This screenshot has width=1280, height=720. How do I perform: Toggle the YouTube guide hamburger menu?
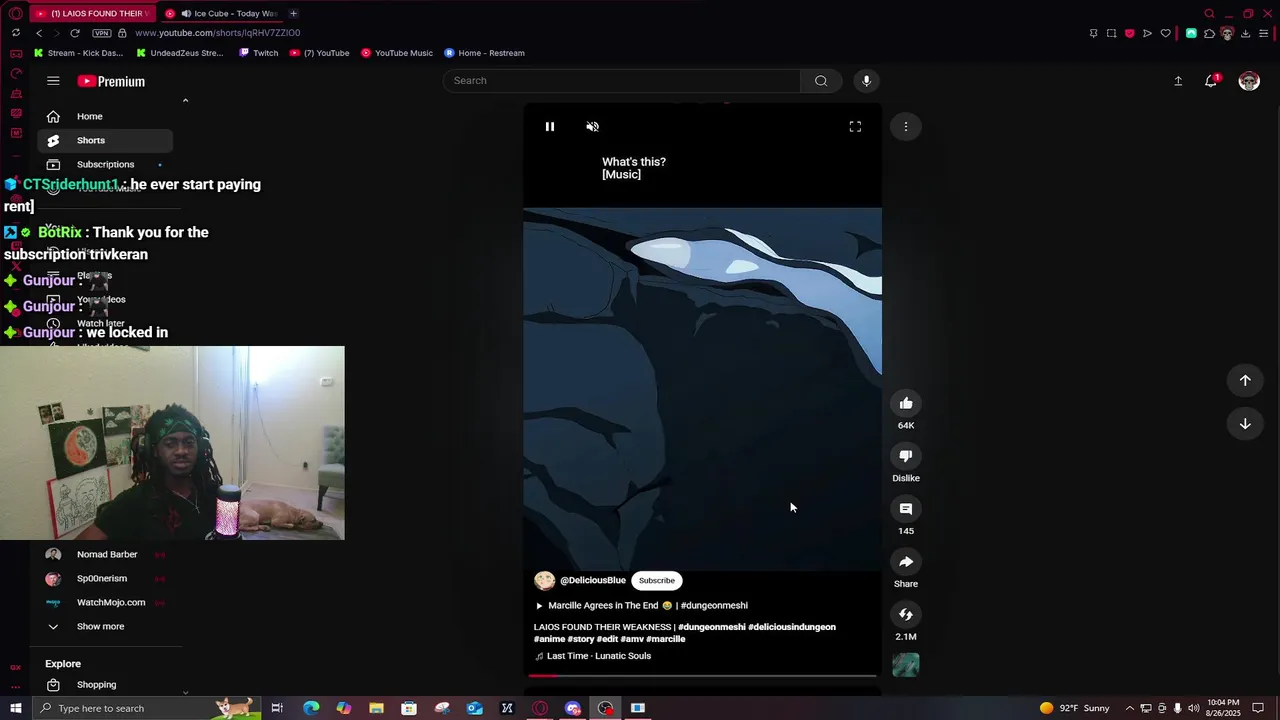(53, 81)
